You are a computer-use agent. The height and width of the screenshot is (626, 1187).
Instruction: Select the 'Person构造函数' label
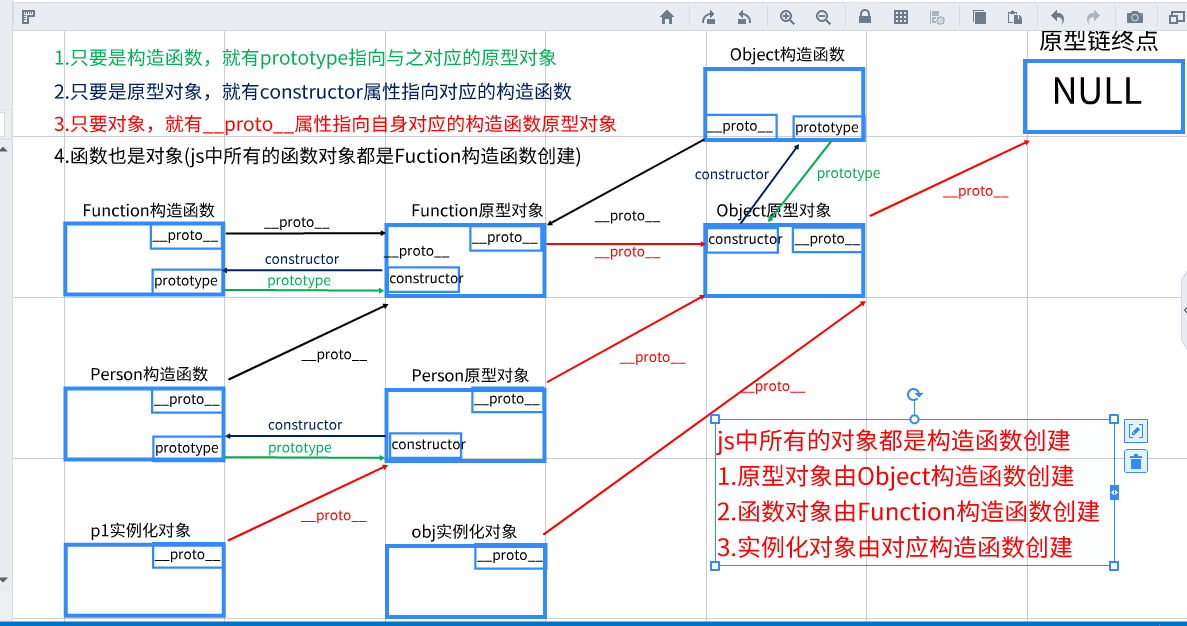(x=149, y=374)
